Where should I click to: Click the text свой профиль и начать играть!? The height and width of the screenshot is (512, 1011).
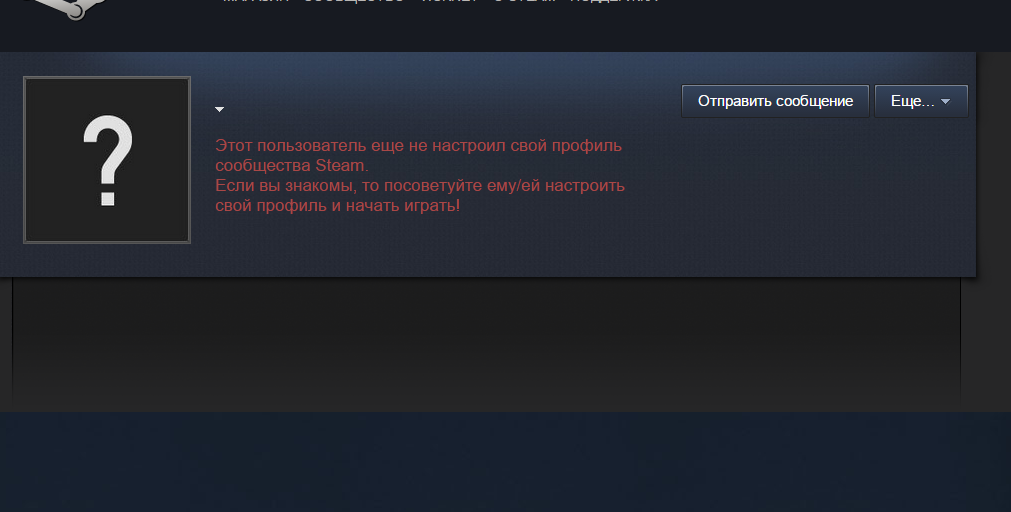[337, 206]
